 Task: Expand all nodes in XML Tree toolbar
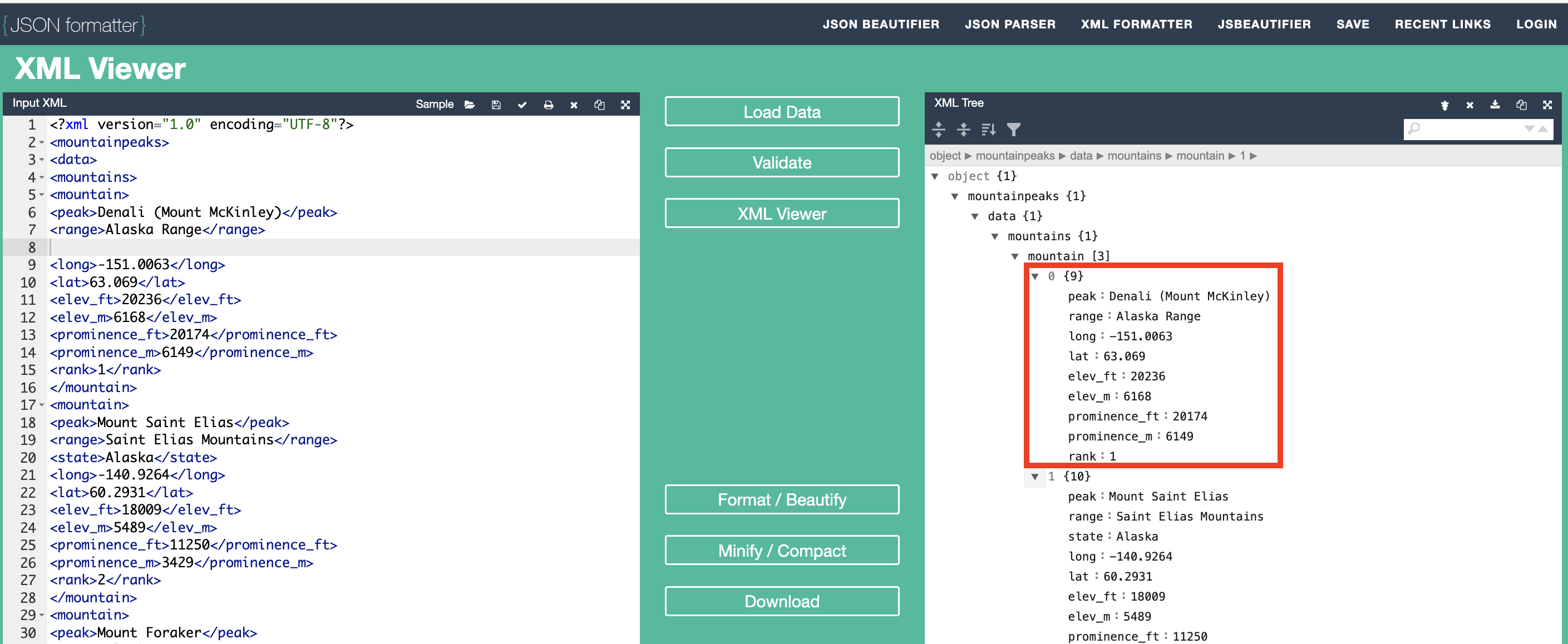tap(938, 129)
